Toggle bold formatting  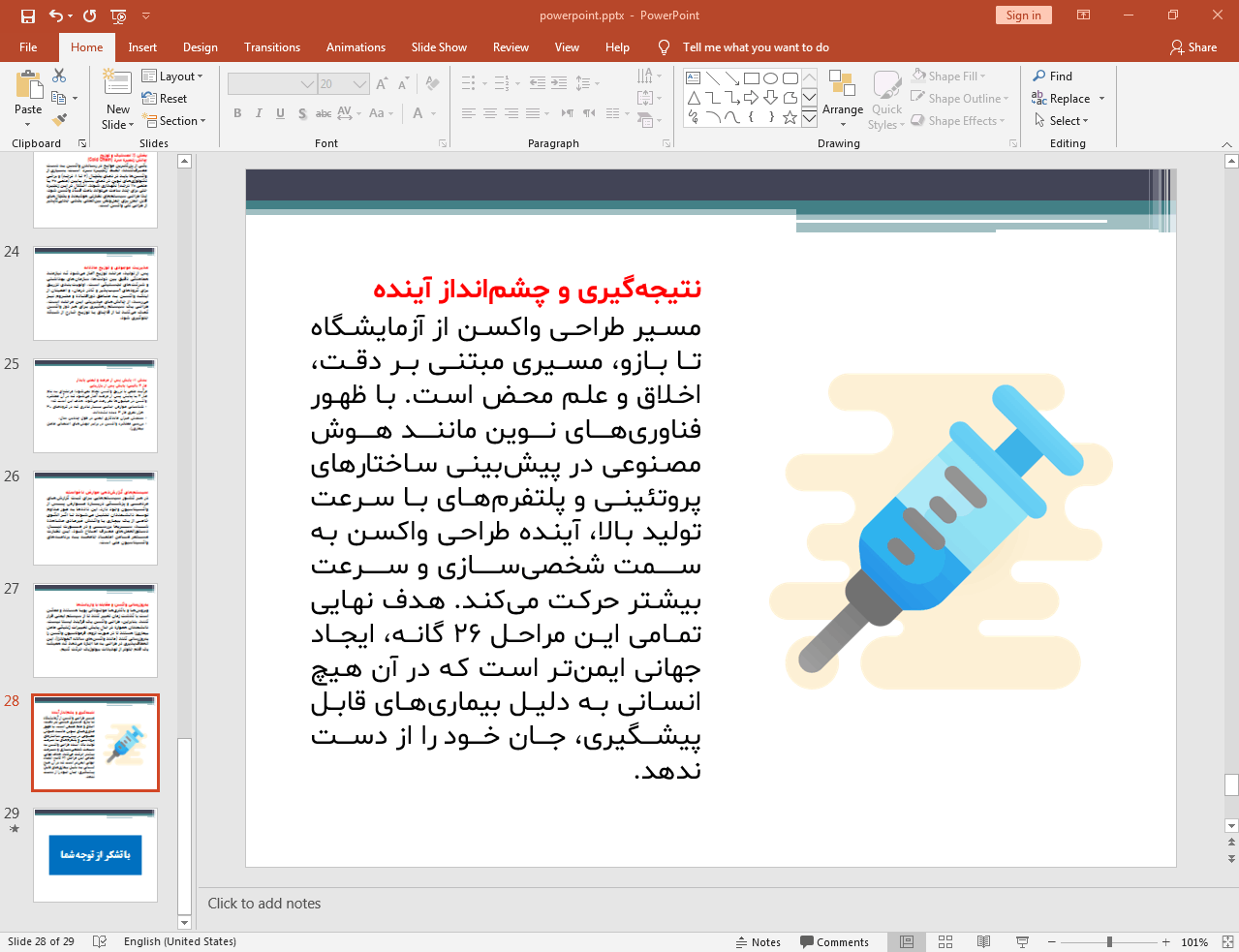(x=237, y=113)
